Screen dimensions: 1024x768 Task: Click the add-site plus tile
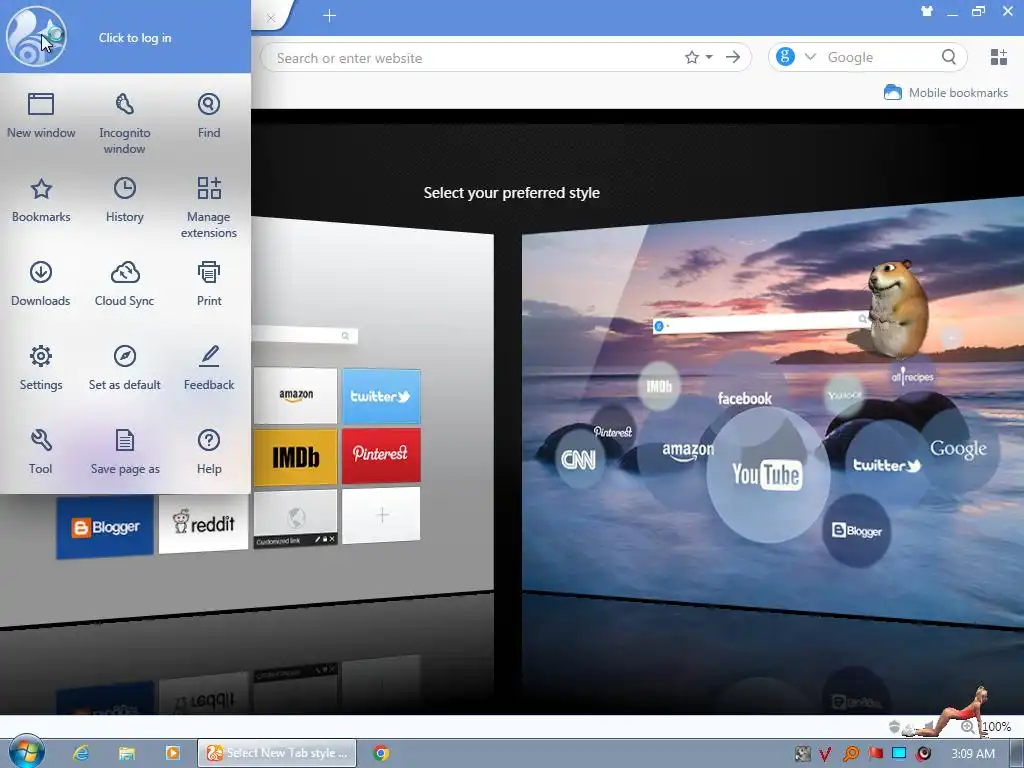click(382, 515)
